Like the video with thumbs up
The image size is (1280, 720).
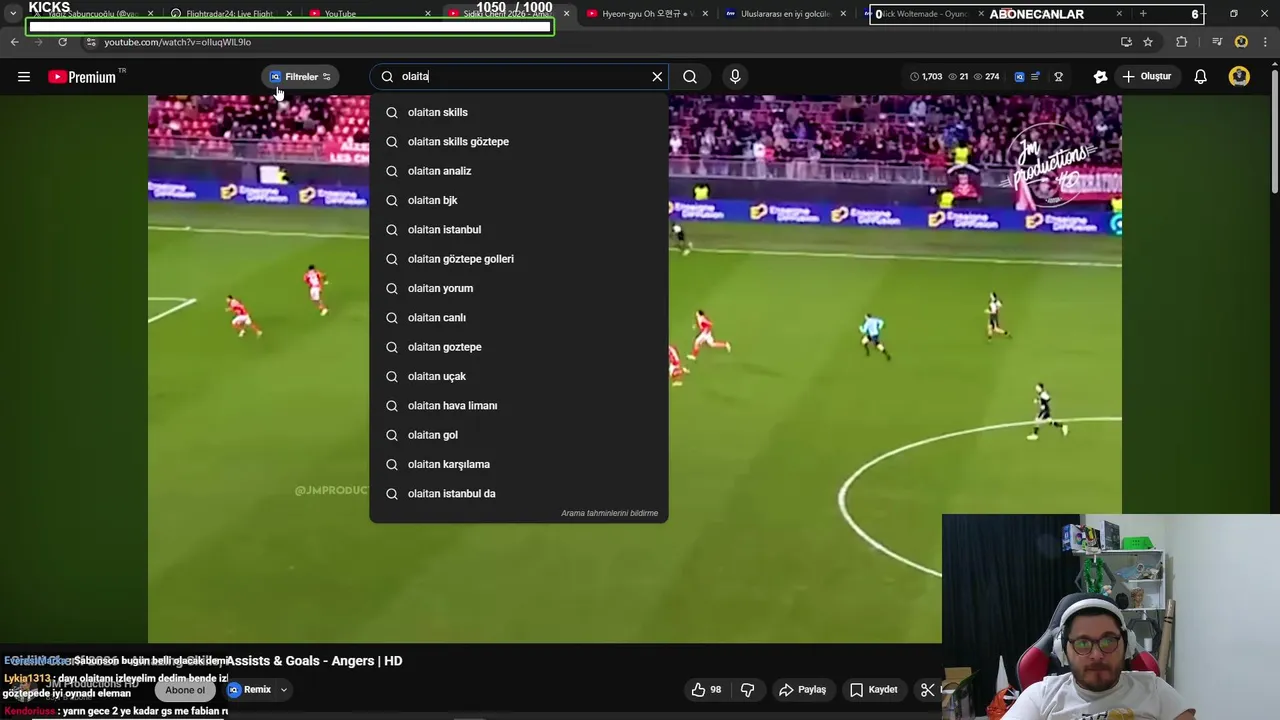[x=706, y=690]
